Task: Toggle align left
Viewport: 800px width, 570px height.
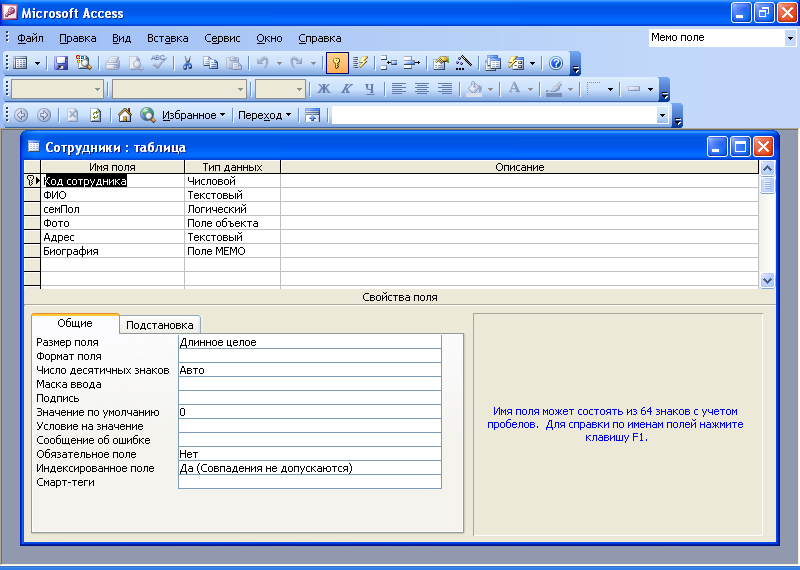Action: point(398,89)
